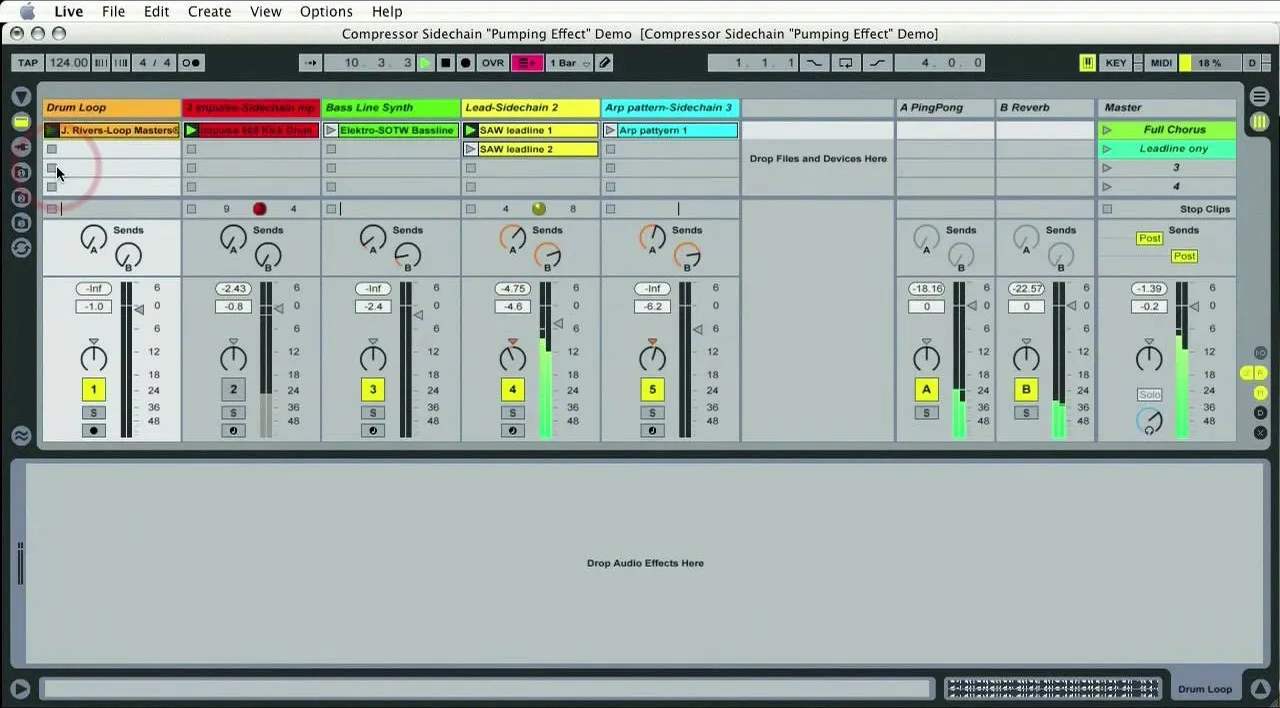Screen dimensions: 1280x708
Task: Open the Options menu
Action: (326, 11)
